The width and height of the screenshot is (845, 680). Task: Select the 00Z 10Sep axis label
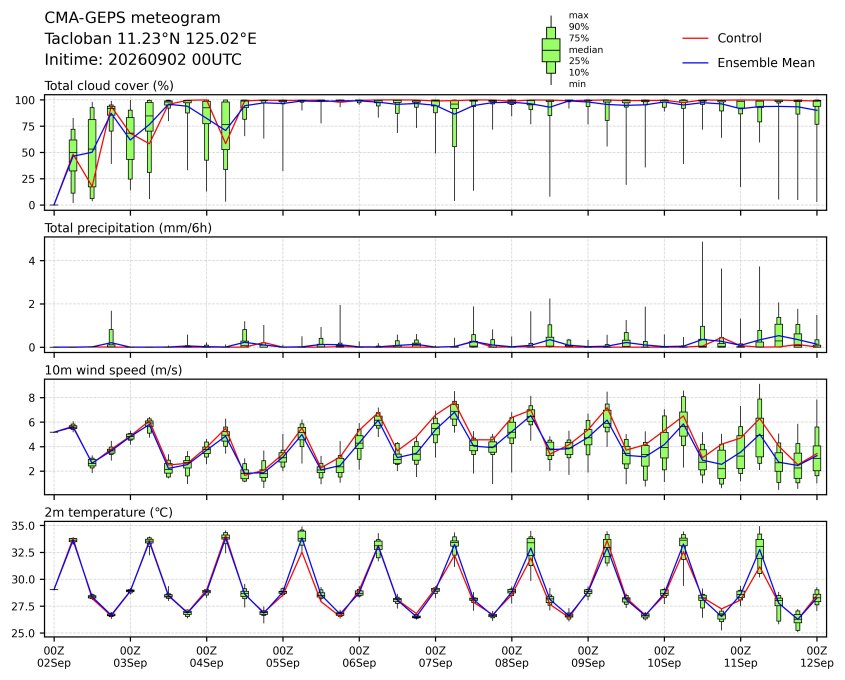664,657
